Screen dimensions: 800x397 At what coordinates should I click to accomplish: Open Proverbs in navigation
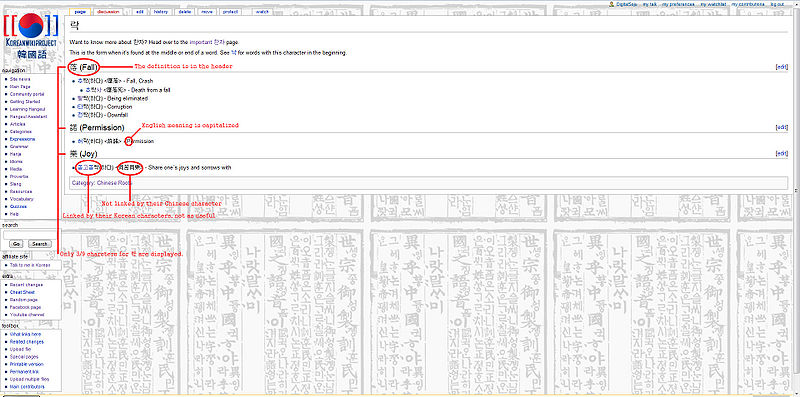[x=19, y=176]
